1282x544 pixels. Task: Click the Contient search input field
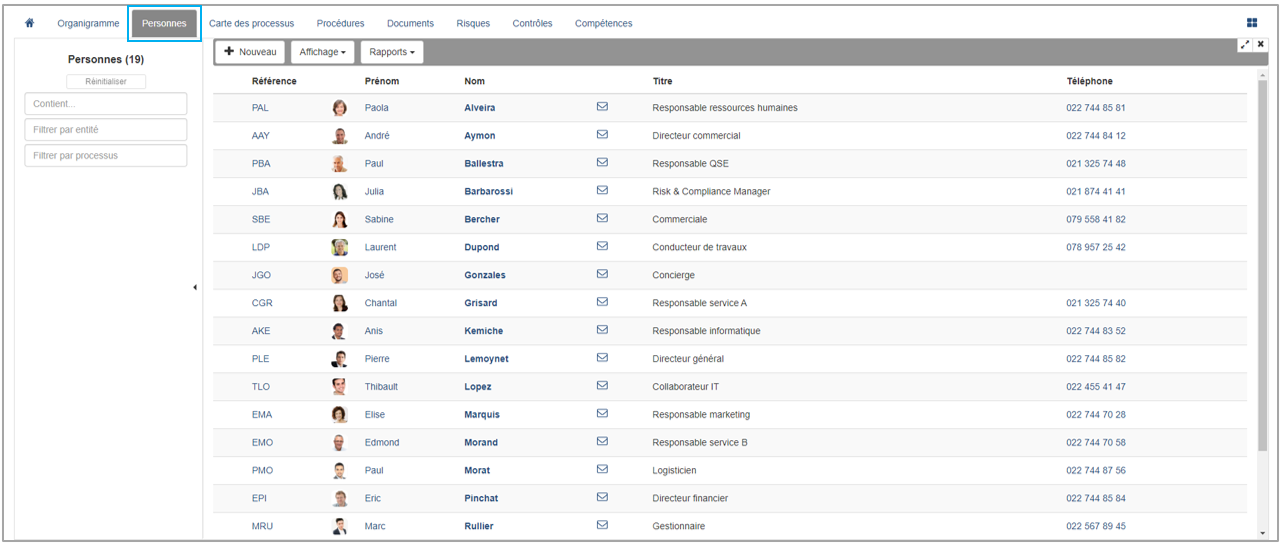point(106,104)
